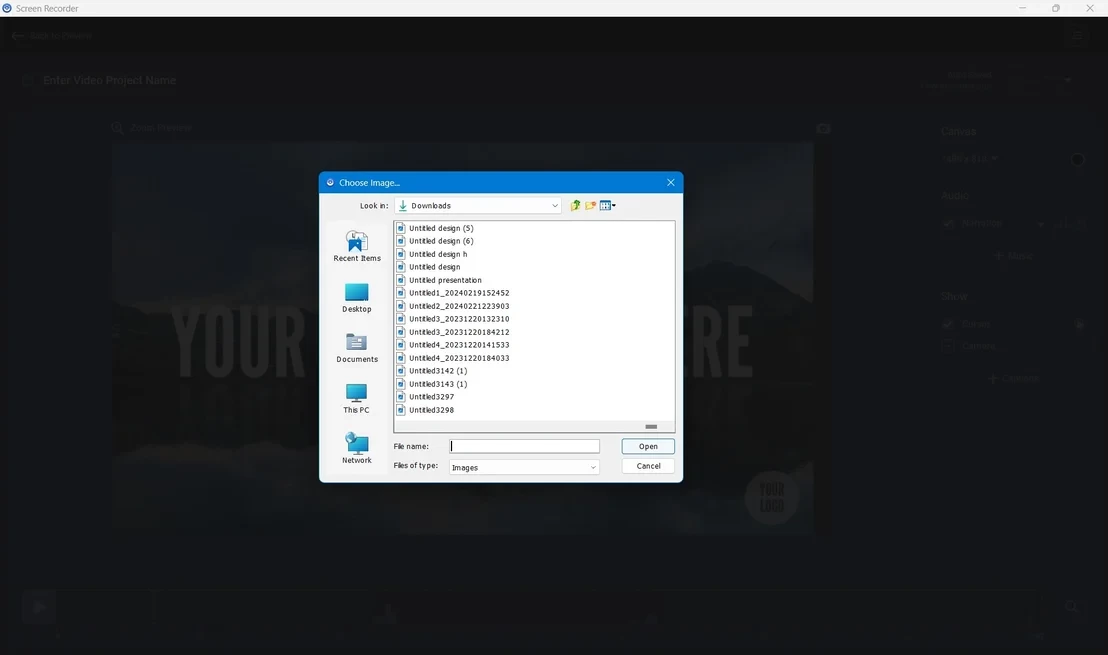The image size is (1108, 655).
Task: Click the file list horizontal scrollbar thumb
Action: (651, 427)
